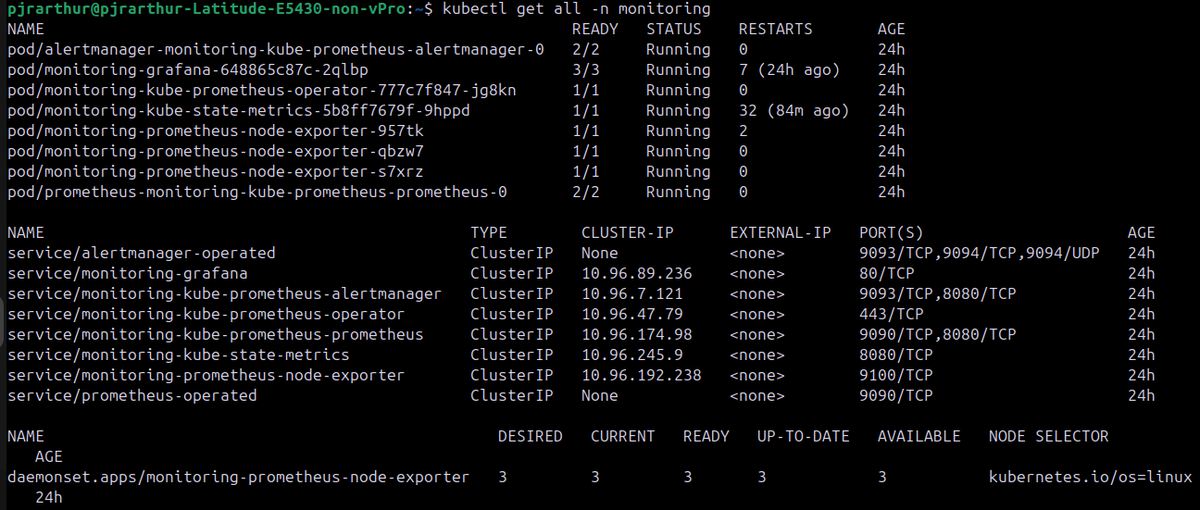
Task: Click the NODE SELECTOR column header
Action: tap(1049, 436)
